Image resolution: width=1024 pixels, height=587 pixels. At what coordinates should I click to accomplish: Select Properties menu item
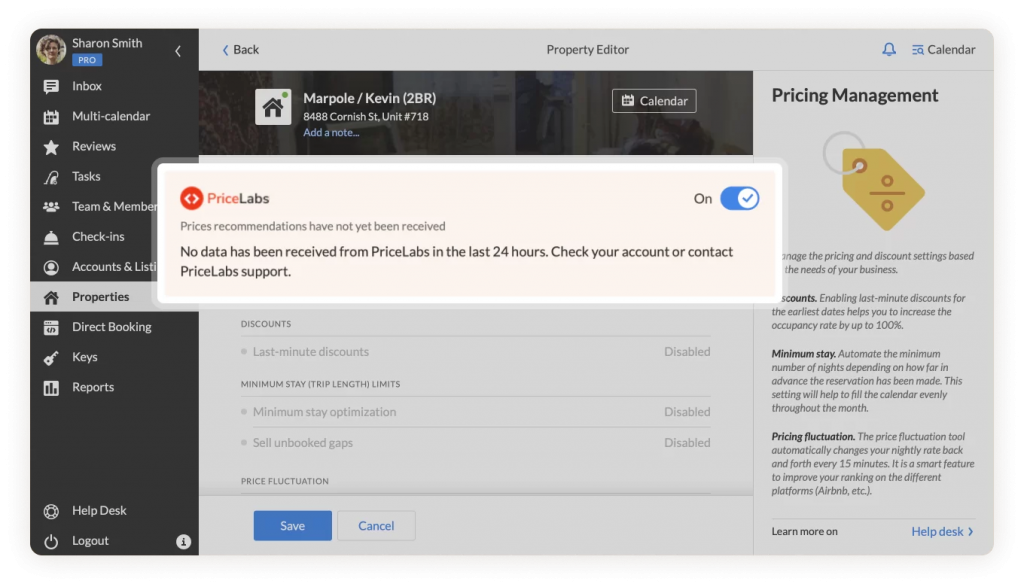114,297
